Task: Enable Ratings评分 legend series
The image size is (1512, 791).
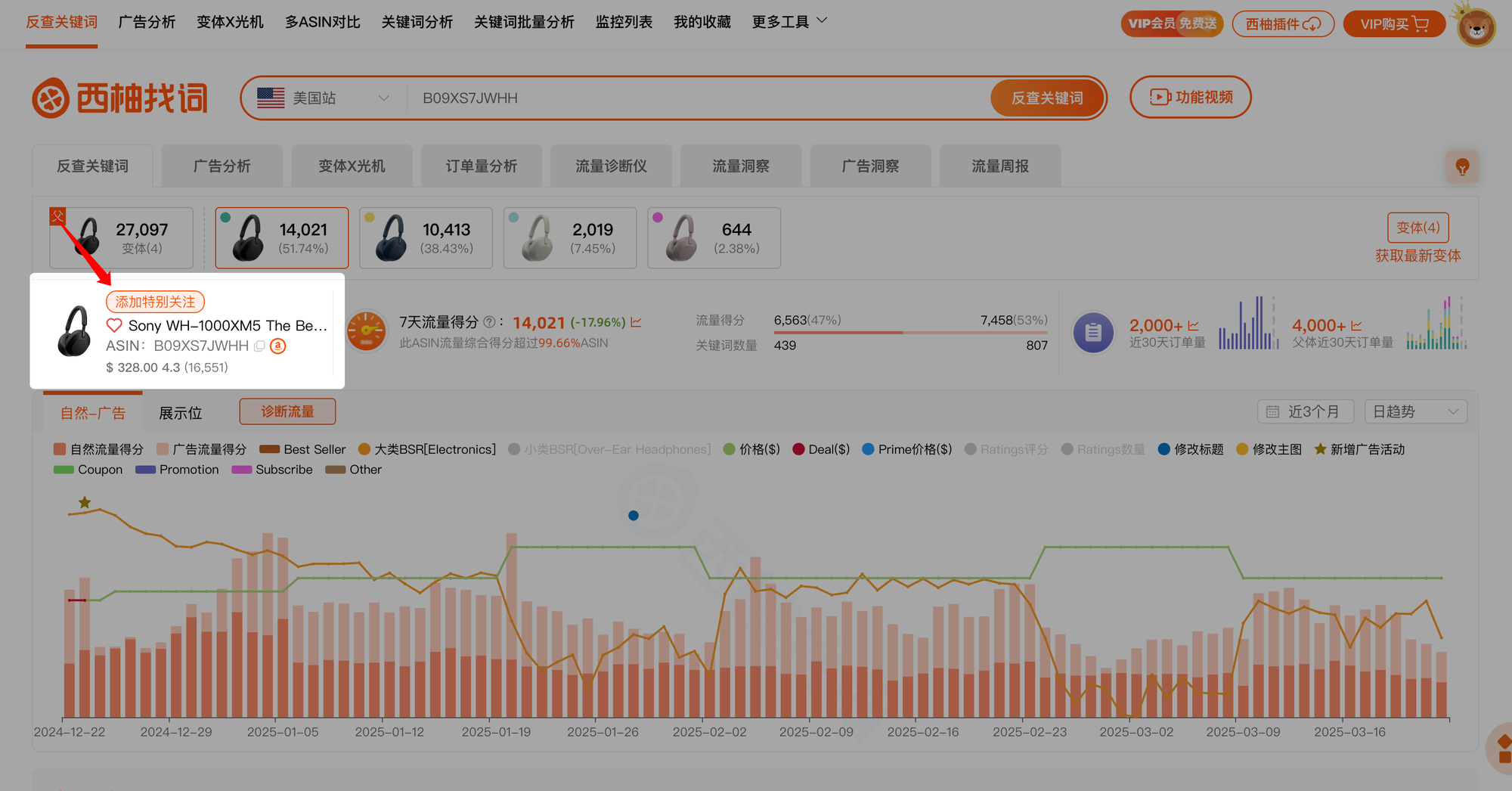Action: 1006,449
